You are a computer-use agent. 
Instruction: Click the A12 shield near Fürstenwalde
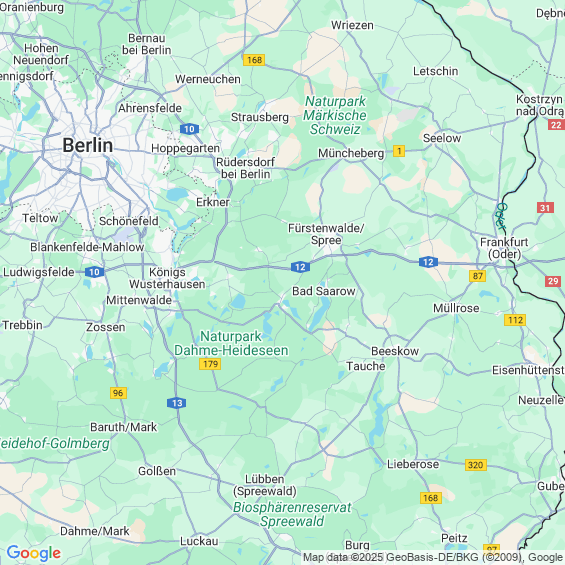pos(300,267)
